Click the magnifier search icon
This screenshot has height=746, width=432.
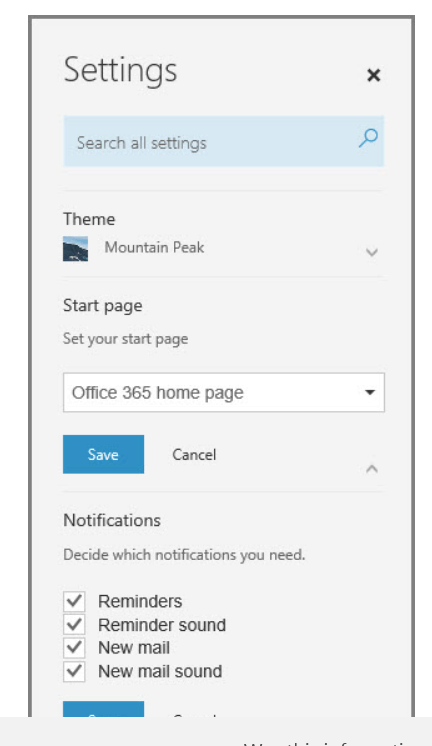368,138
